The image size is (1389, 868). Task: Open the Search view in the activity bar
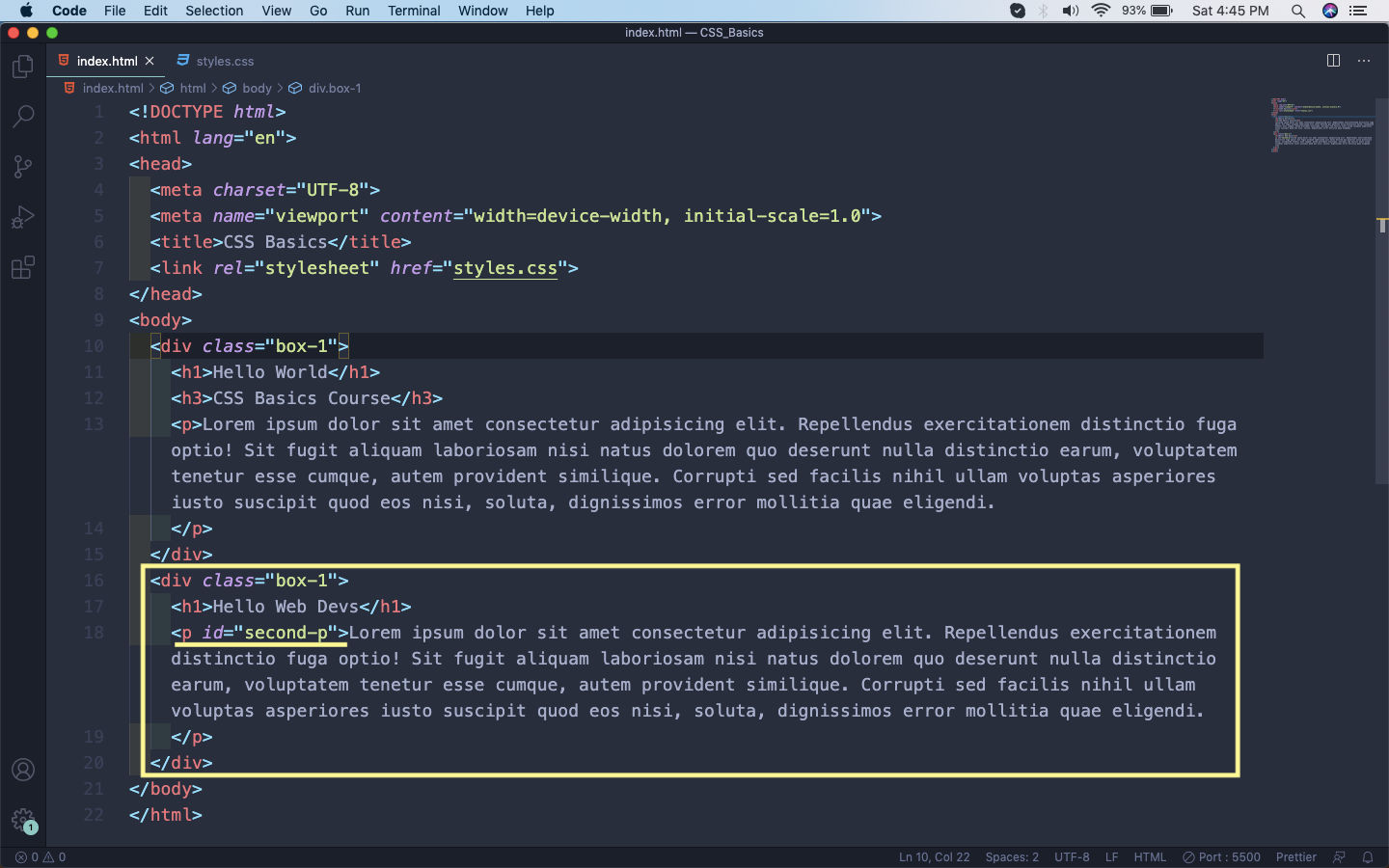tap(22, 117)
